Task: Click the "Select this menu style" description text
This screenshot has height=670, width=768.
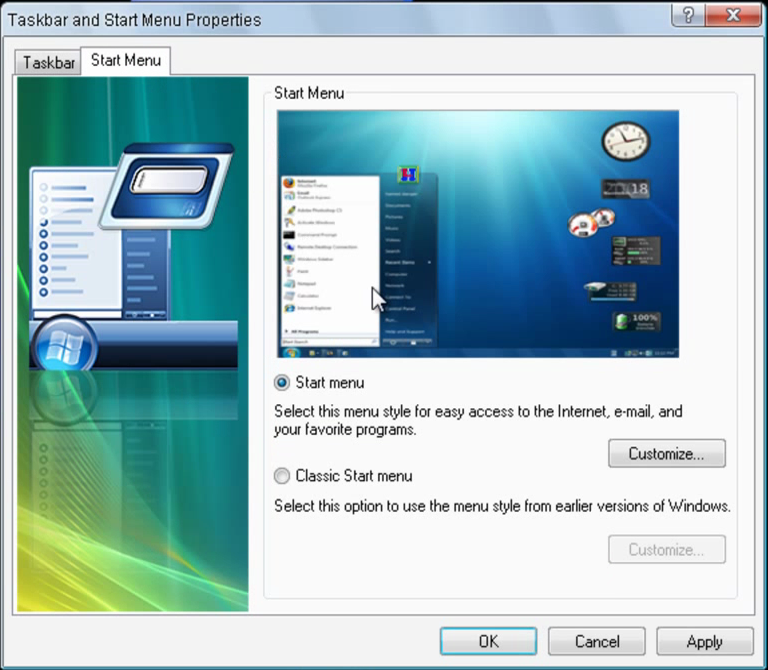Action: pos(478,420)
